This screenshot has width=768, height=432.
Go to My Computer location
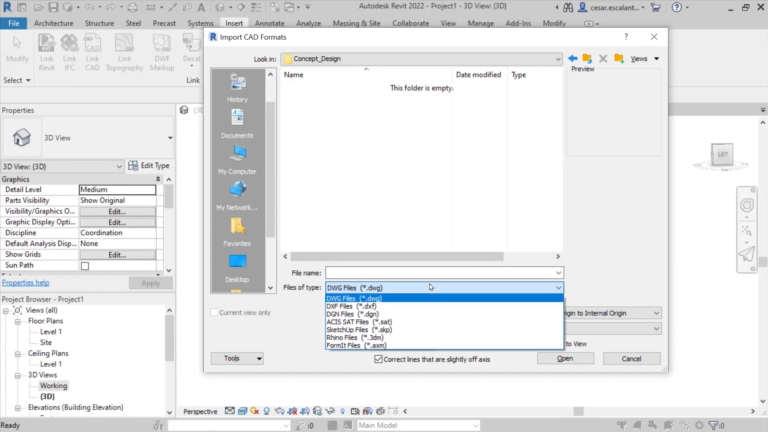(238, 160)
